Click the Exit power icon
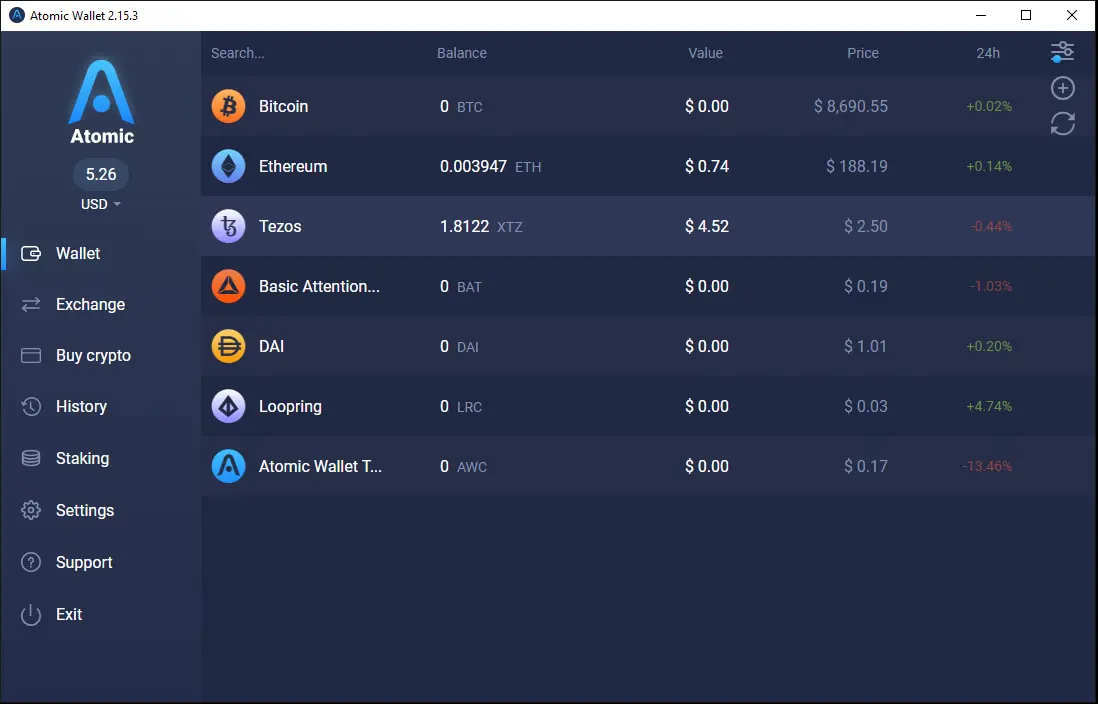Screen dimensions: 1098x704 31,614
